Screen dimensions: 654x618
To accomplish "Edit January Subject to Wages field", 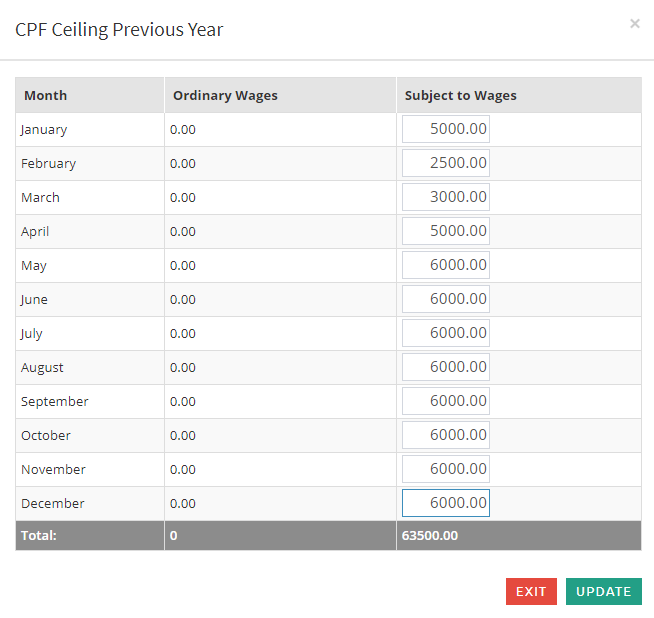I will (446, 129).
